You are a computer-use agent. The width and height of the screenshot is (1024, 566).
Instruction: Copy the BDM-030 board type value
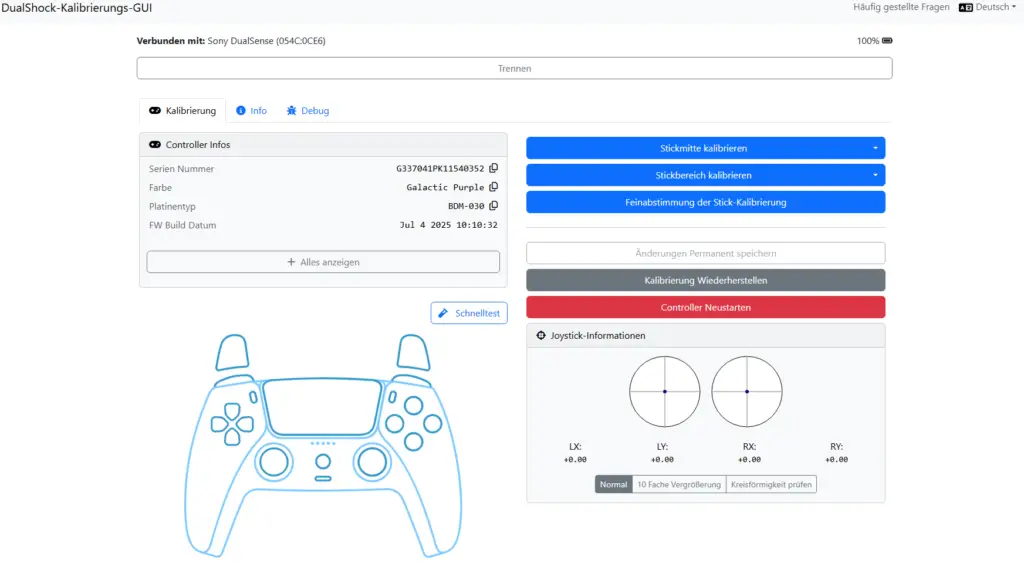point(493,206)
